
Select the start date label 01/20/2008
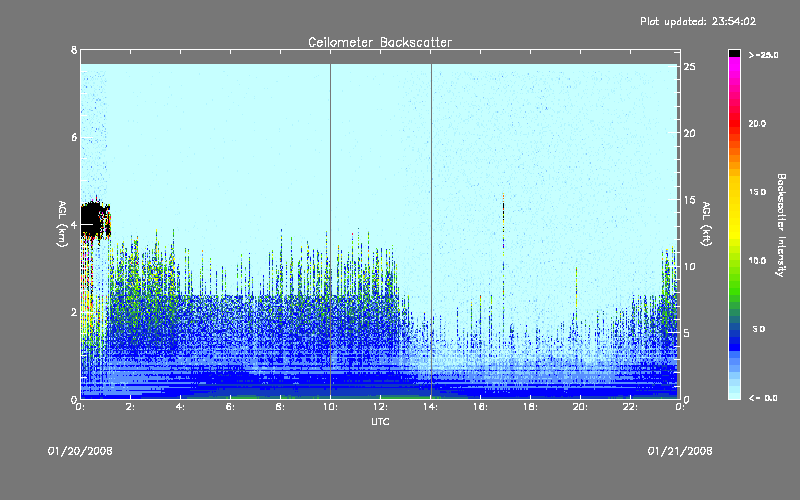coord(80,451)
